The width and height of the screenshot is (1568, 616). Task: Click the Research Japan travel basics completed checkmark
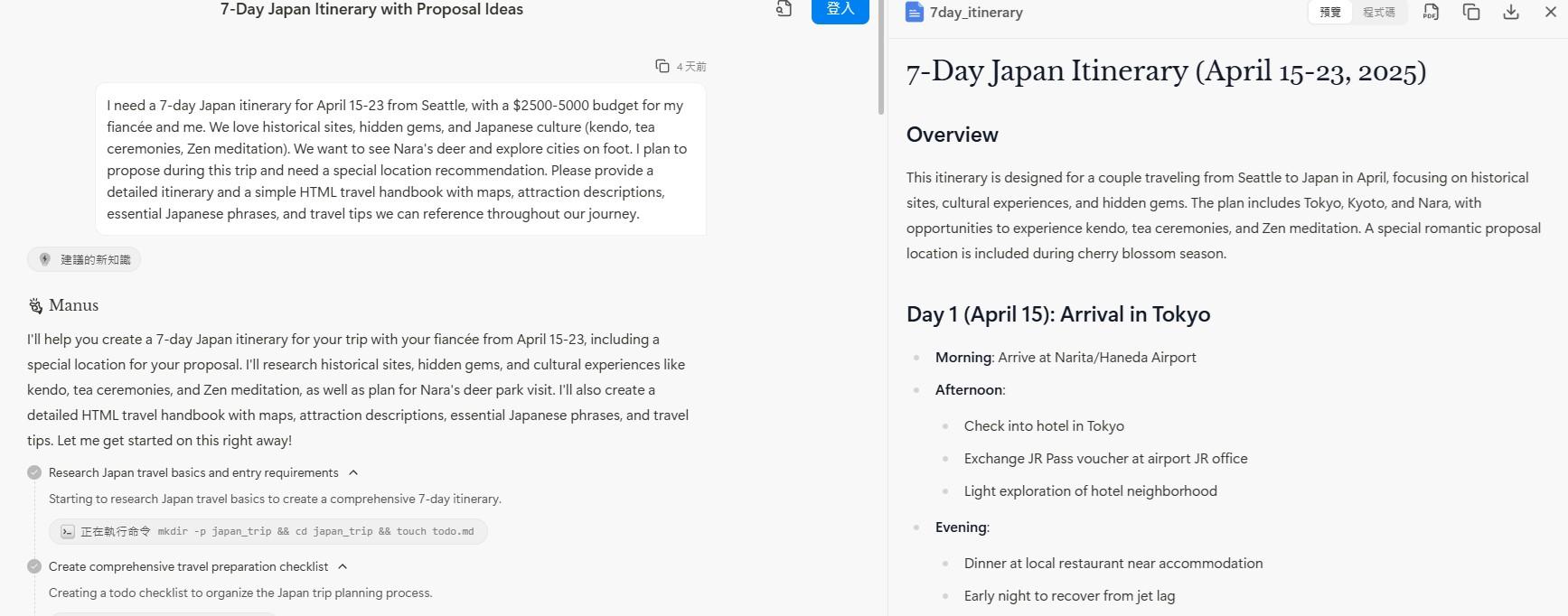pos(34,472)
